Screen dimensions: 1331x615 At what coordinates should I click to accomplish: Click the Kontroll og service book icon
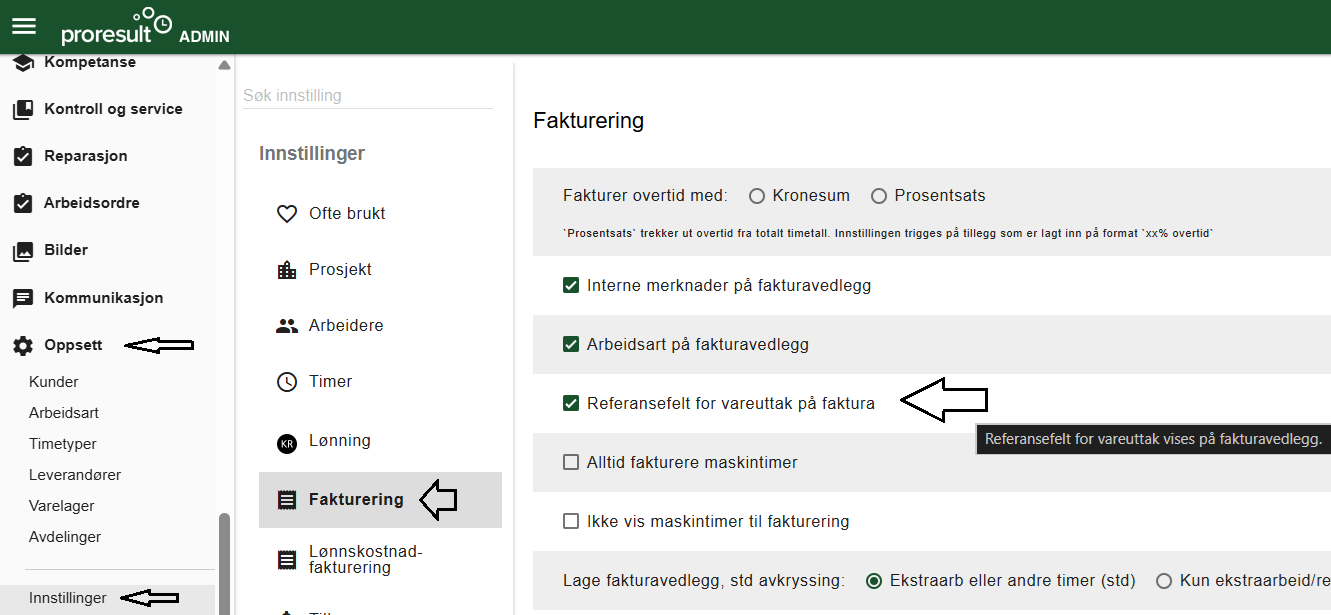click(22, 110)
